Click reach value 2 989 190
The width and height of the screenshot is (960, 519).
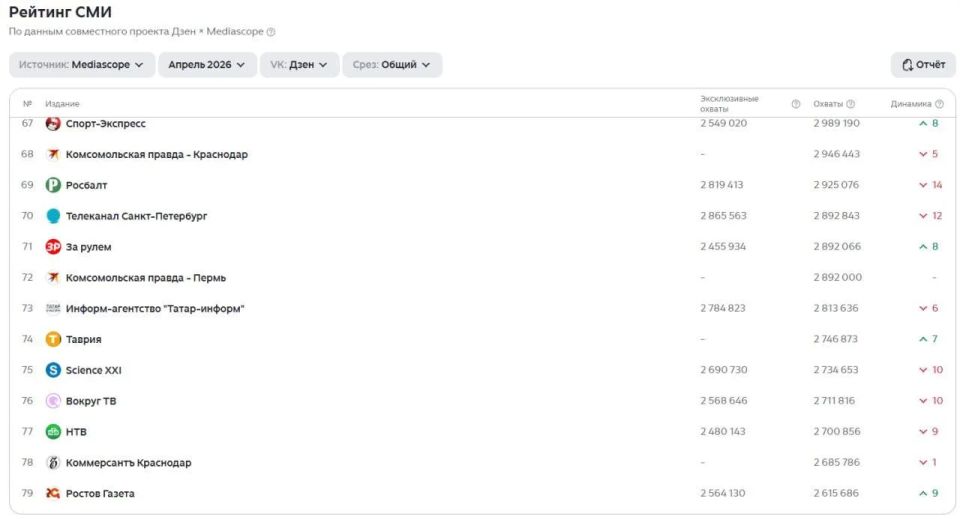(836, 123)
